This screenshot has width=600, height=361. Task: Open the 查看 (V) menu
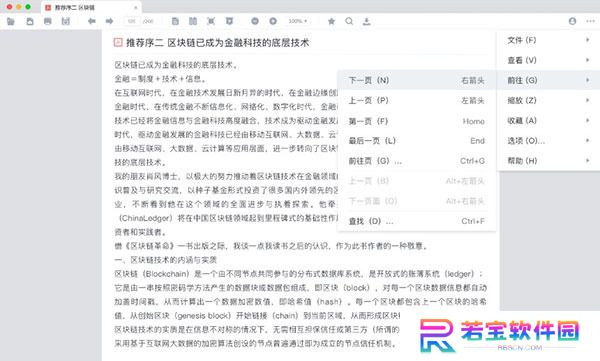tap(548, 60)
